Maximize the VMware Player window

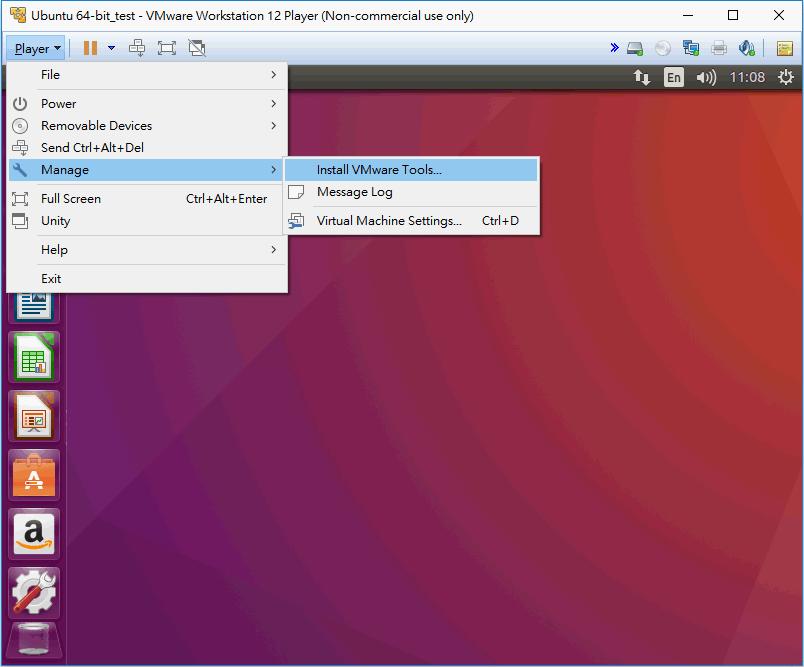point(733,15)
